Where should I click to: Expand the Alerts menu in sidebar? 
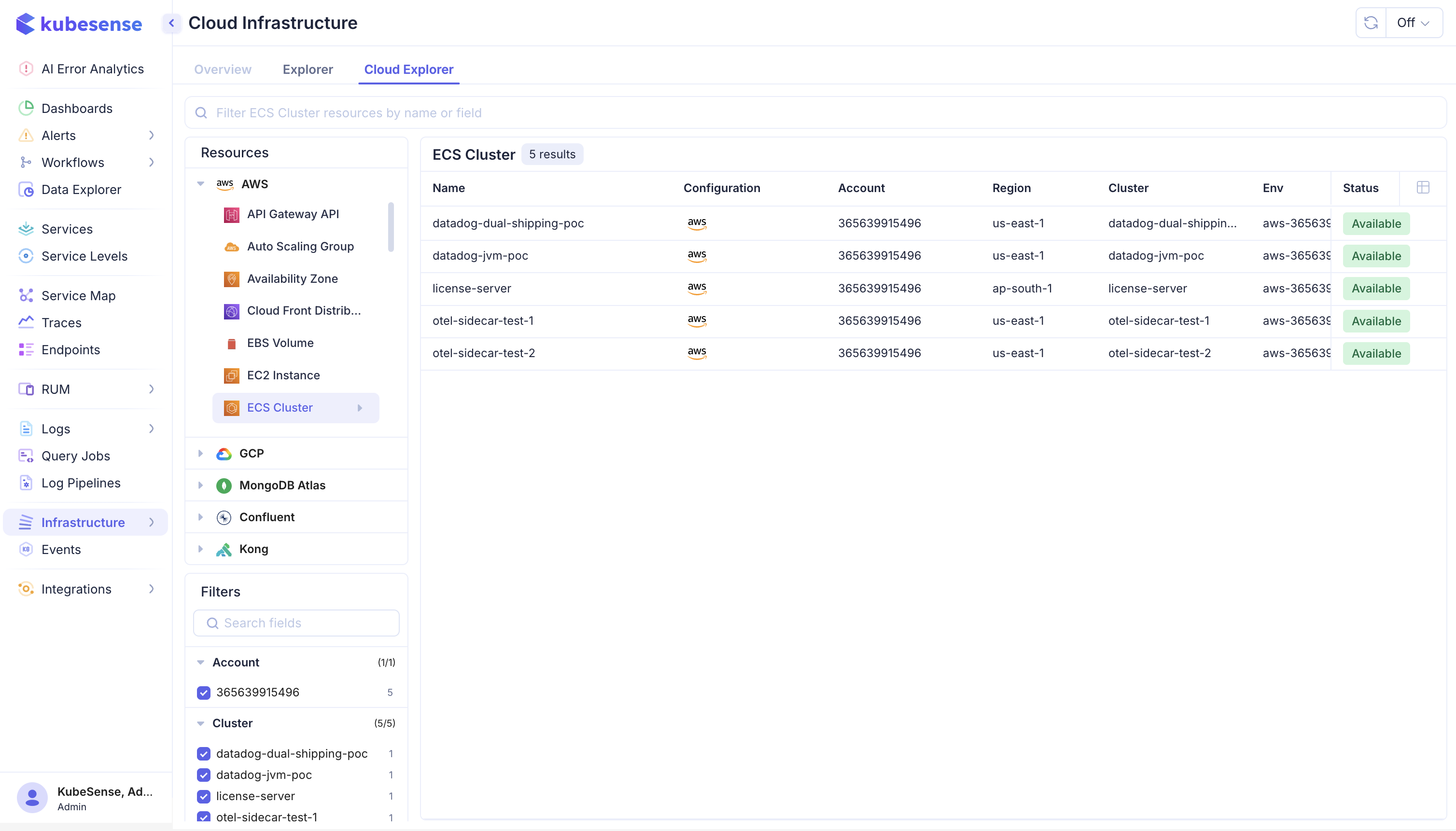151,135
